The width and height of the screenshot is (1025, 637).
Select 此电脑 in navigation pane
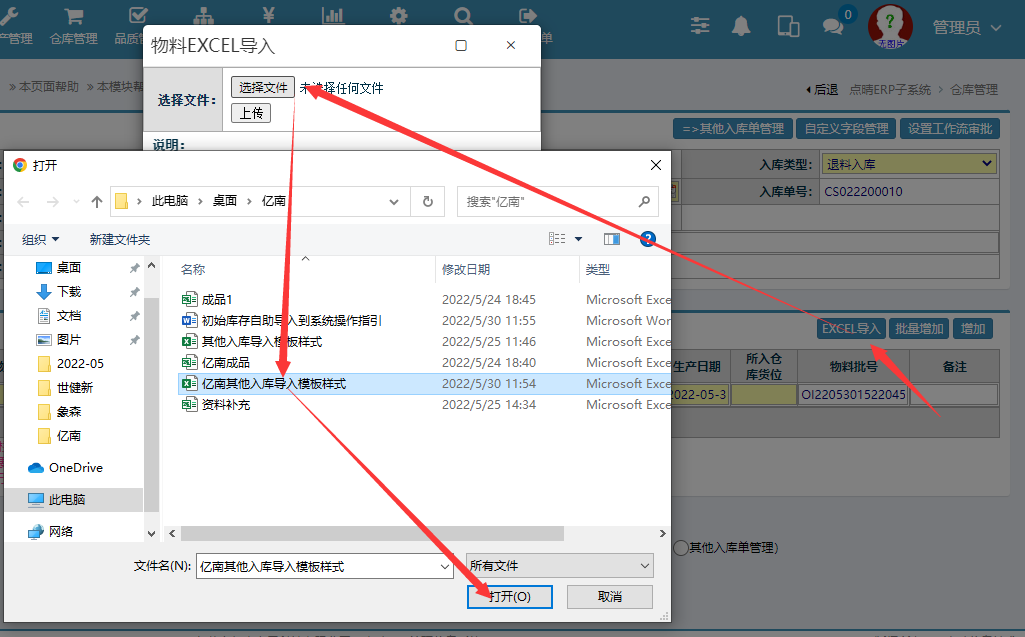67,499
